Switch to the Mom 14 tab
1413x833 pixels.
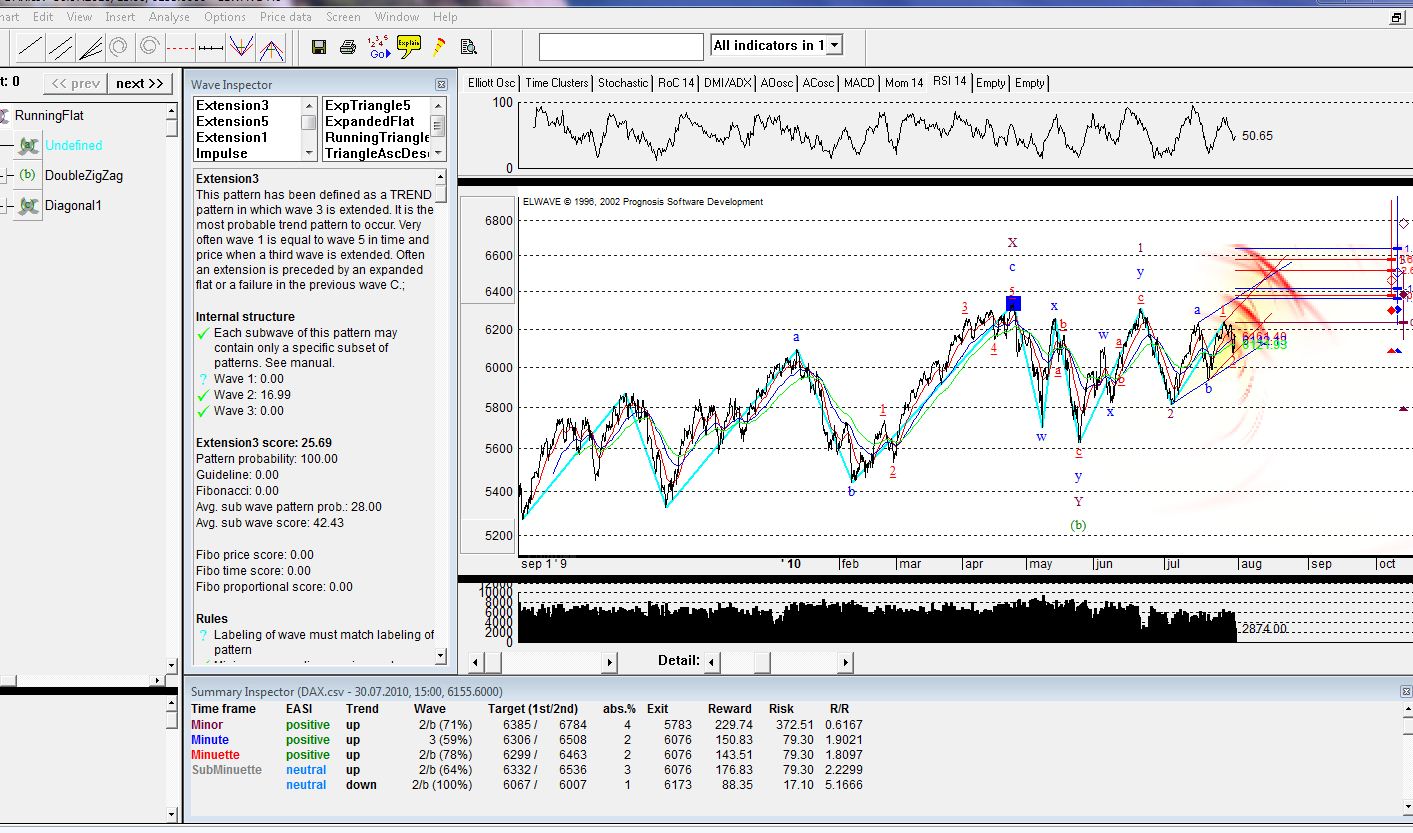[904, 83]
